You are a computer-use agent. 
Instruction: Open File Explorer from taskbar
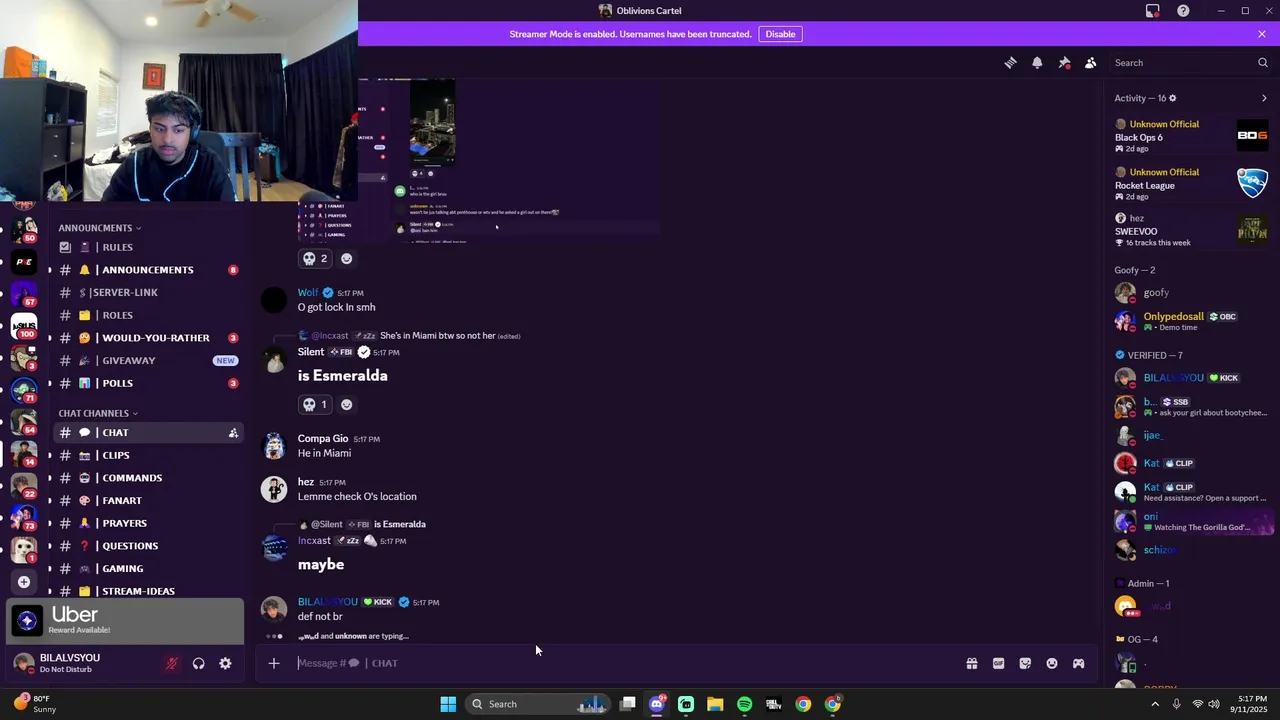click(x=715, y=704)
